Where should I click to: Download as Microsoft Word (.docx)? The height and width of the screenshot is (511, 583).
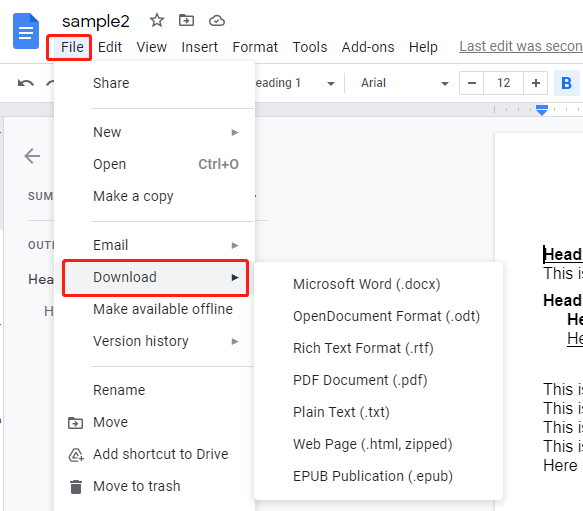tap(378, 284)
